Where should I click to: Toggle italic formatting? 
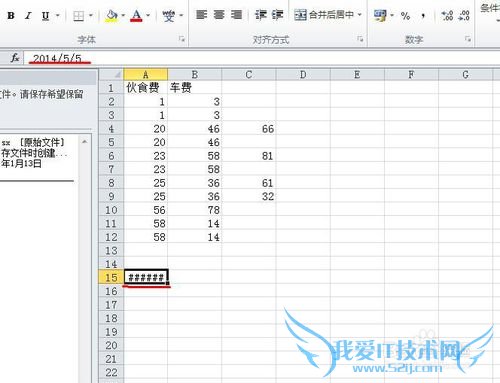coord(28,15)
